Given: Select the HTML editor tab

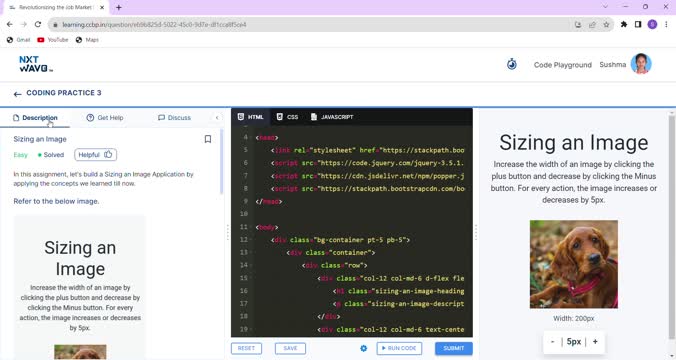Looking at the screenshot, I should point(250,117).
